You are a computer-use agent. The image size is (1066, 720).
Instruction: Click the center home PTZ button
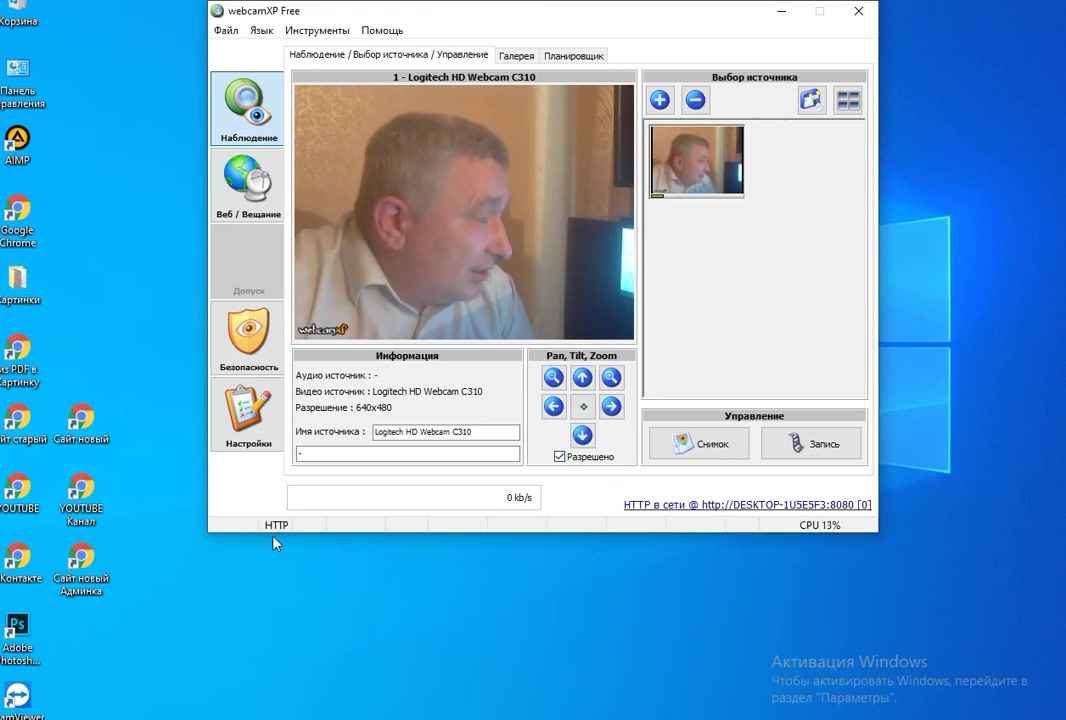[x=583, y=407]
